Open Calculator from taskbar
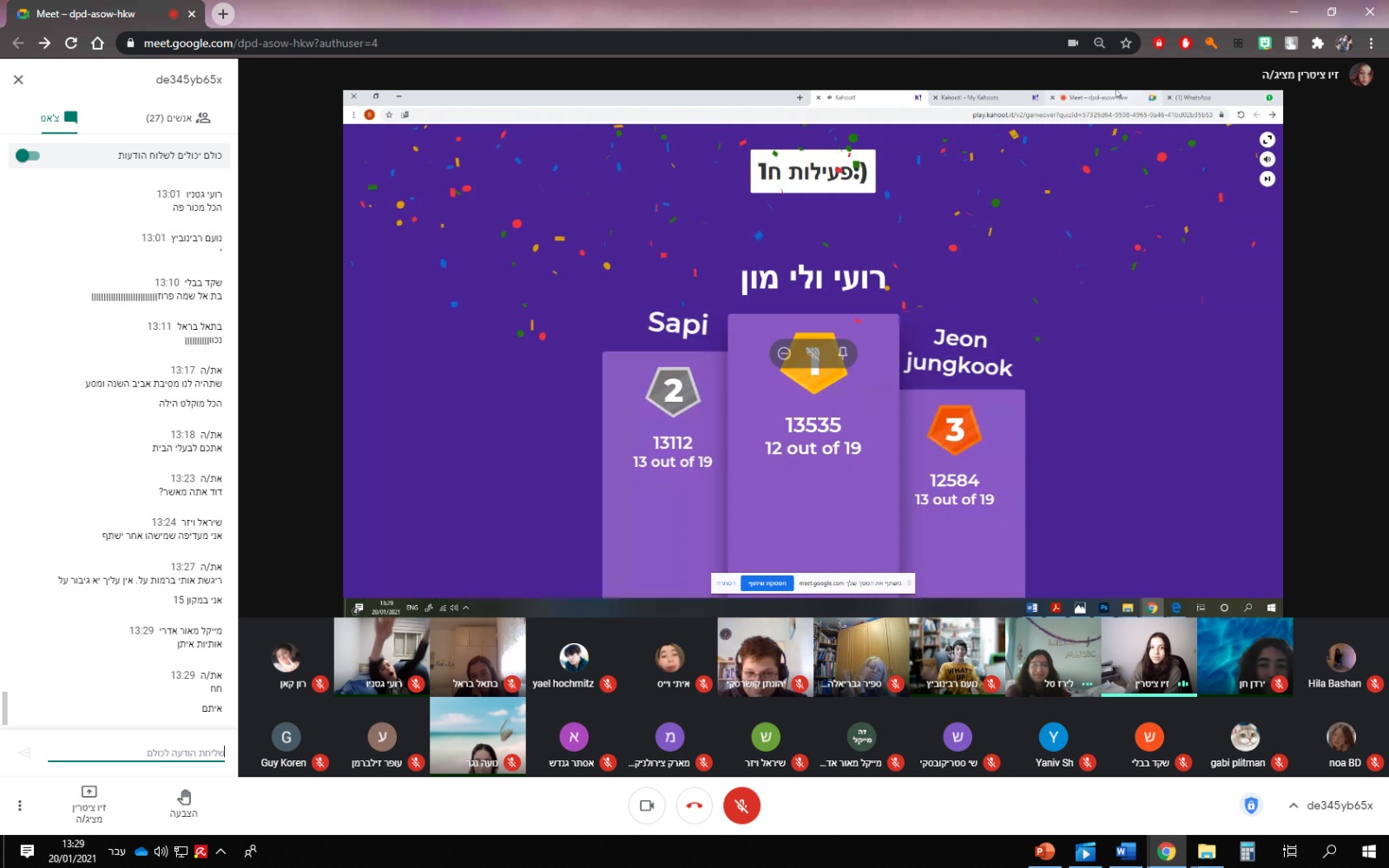 pos(1247,852)
